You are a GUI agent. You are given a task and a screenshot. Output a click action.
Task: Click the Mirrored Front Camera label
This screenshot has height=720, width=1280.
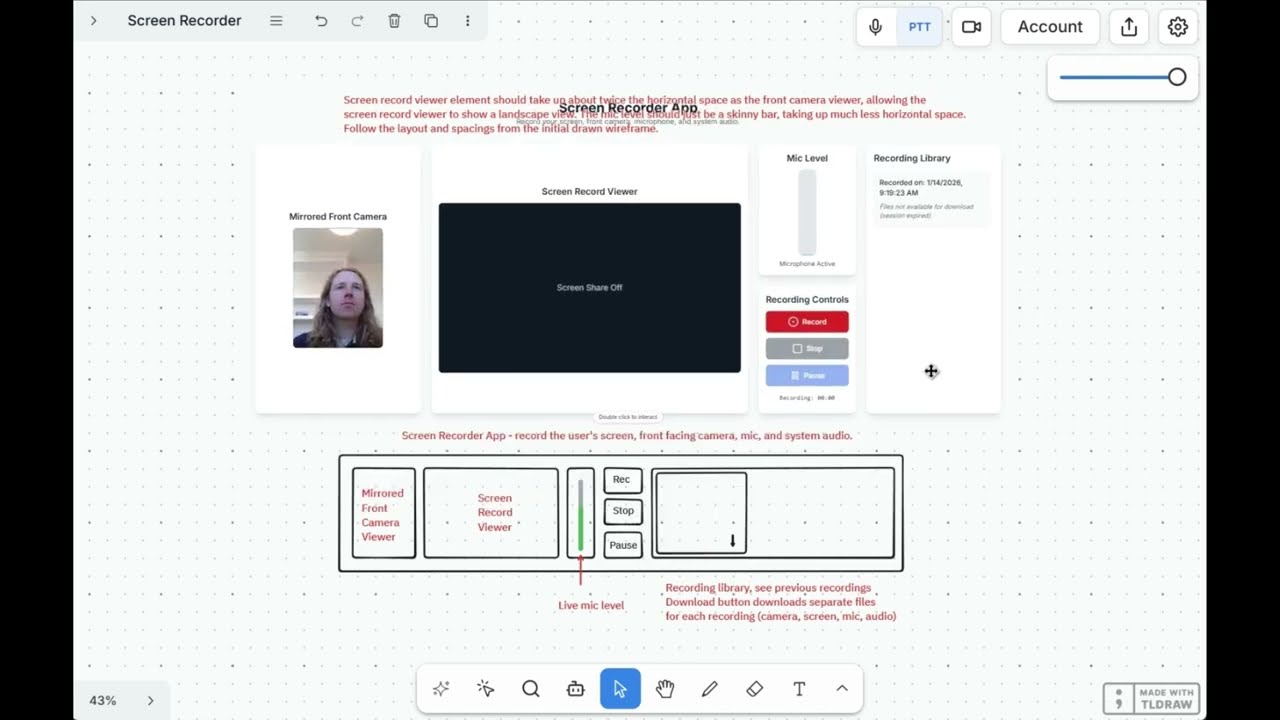click(x=338, y=217)
